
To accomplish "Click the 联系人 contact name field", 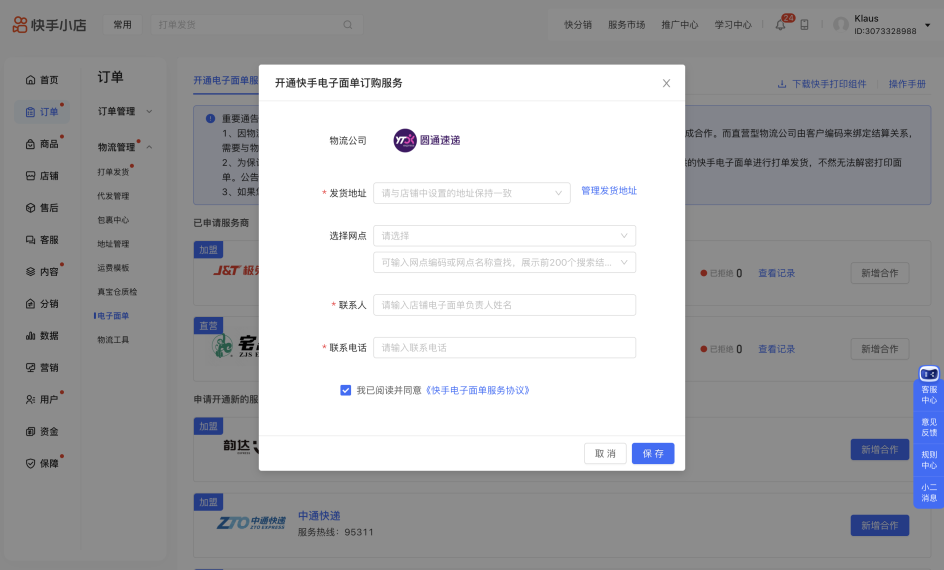I will tap(504, 305).
